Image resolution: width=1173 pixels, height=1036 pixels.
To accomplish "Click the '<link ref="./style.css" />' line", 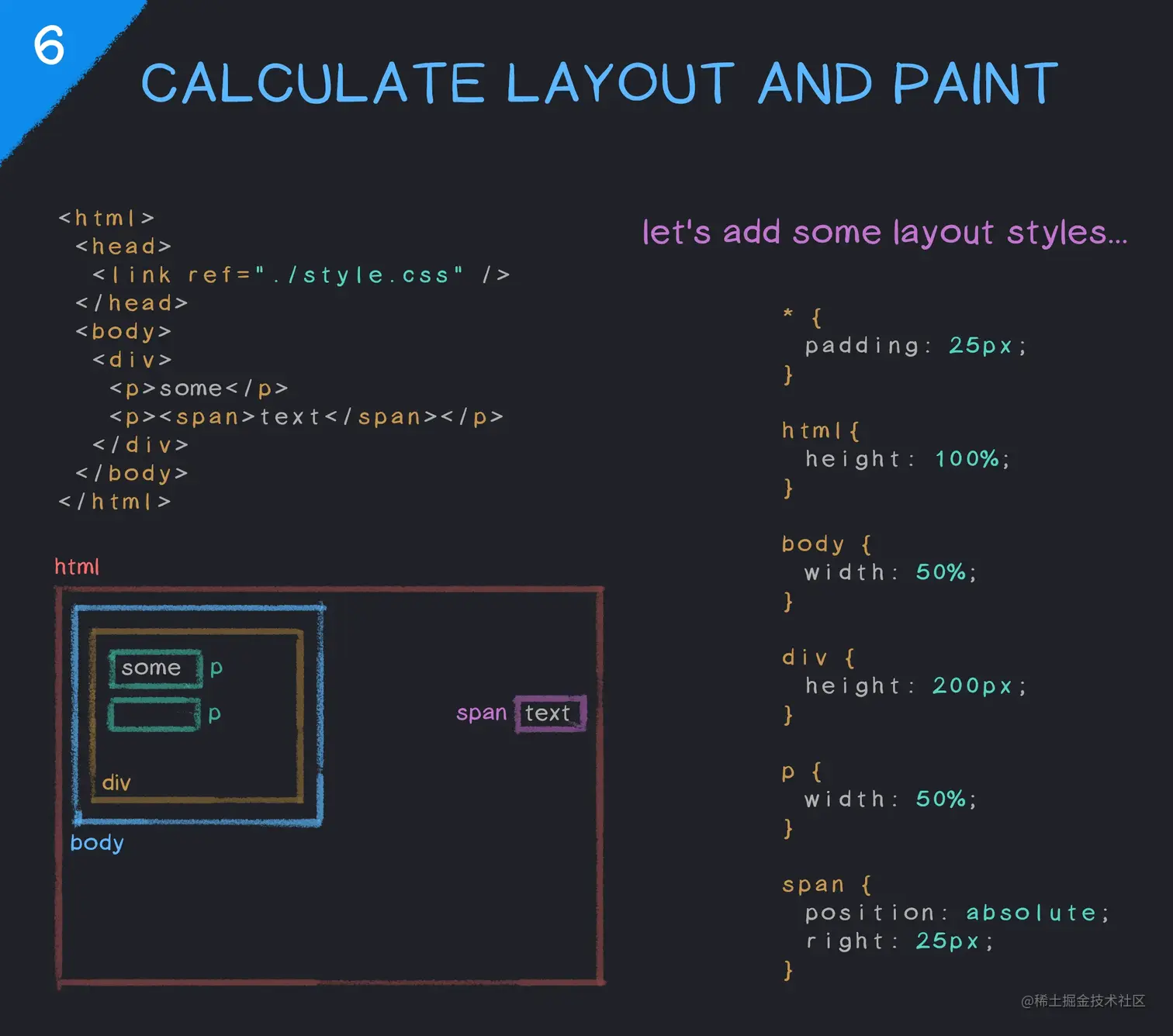I will [x=301, y=275].
